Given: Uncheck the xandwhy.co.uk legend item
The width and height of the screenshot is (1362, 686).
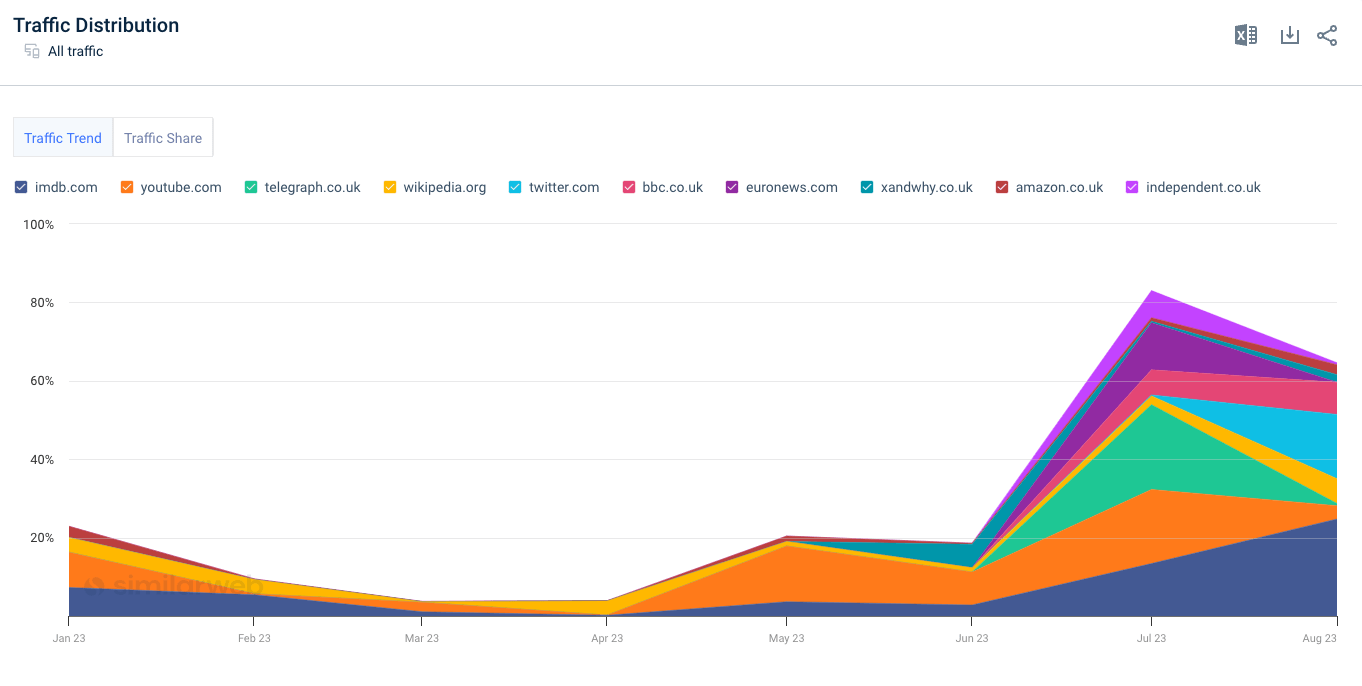Looking at the screenshot, I should [x=866, y=186].
